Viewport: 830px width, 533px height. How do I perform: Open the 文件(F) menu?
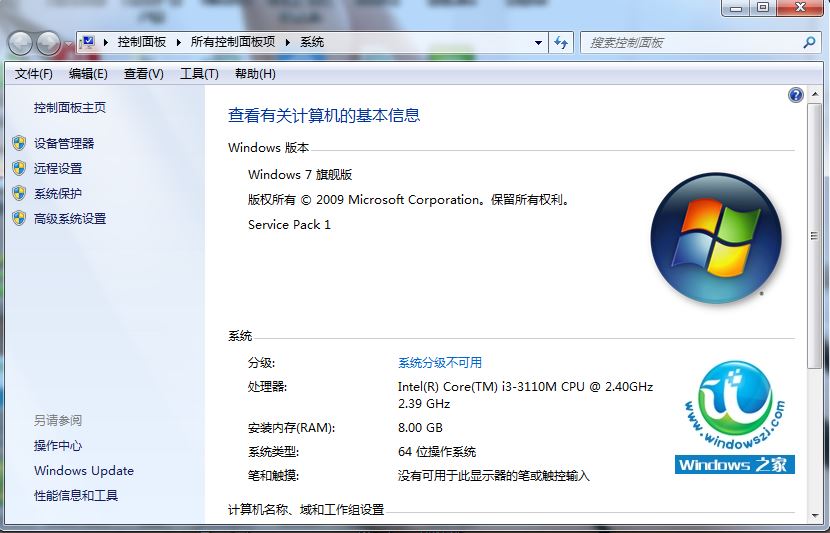[x=33, y=74]
